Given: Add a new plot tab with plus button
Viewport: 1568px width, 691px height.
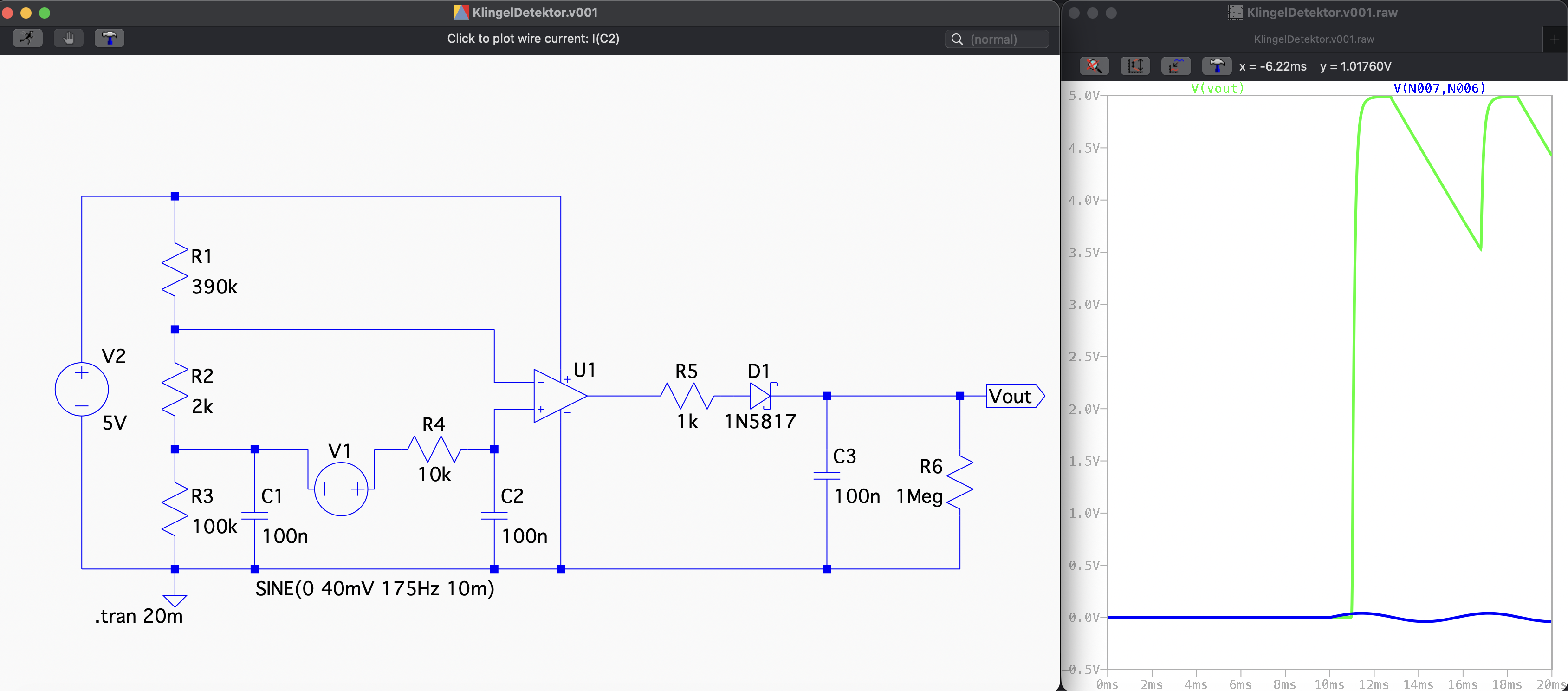Looking at the screenshot, I should pos(1554,39).
